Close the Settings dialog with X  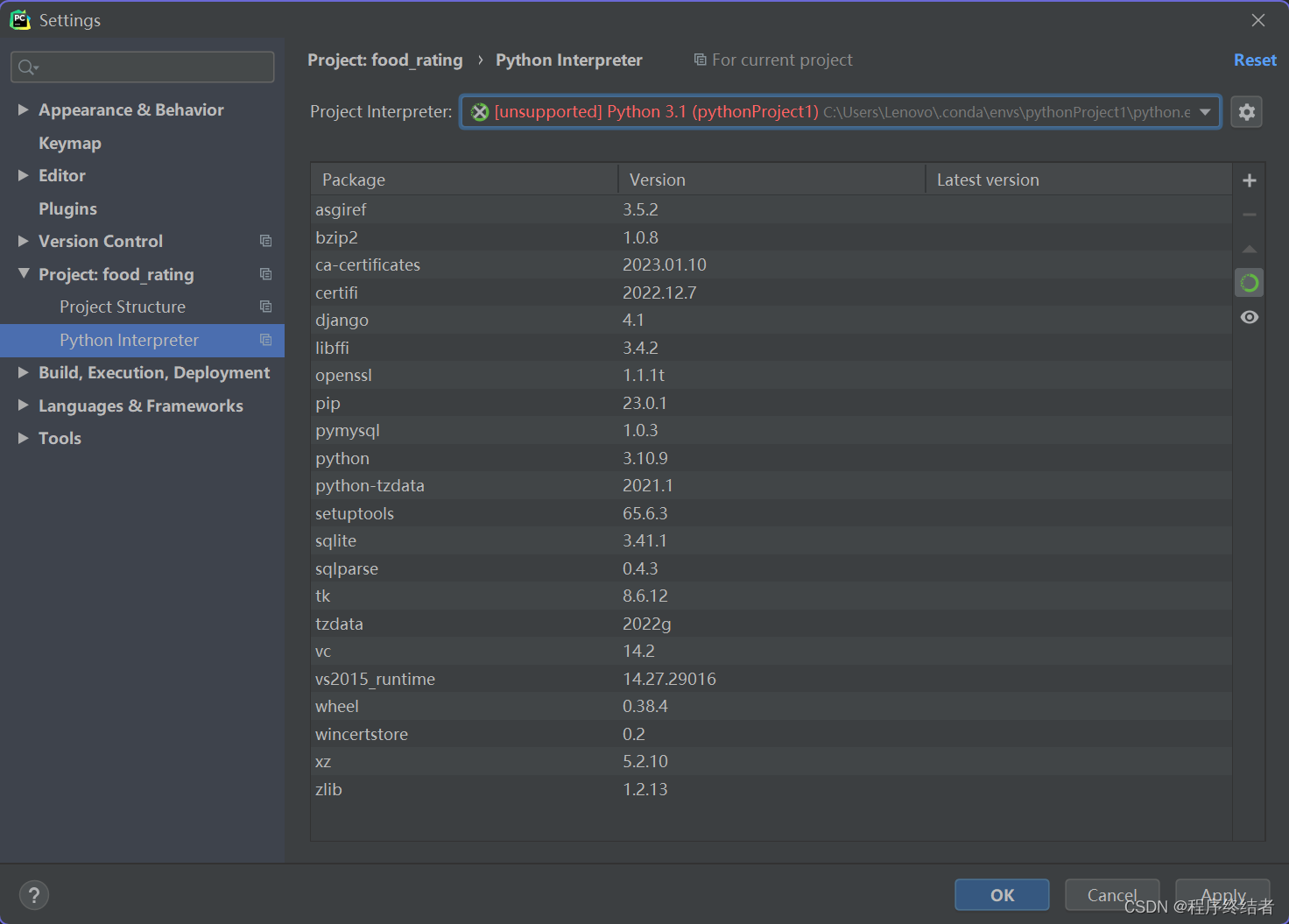coord(1258,20)
